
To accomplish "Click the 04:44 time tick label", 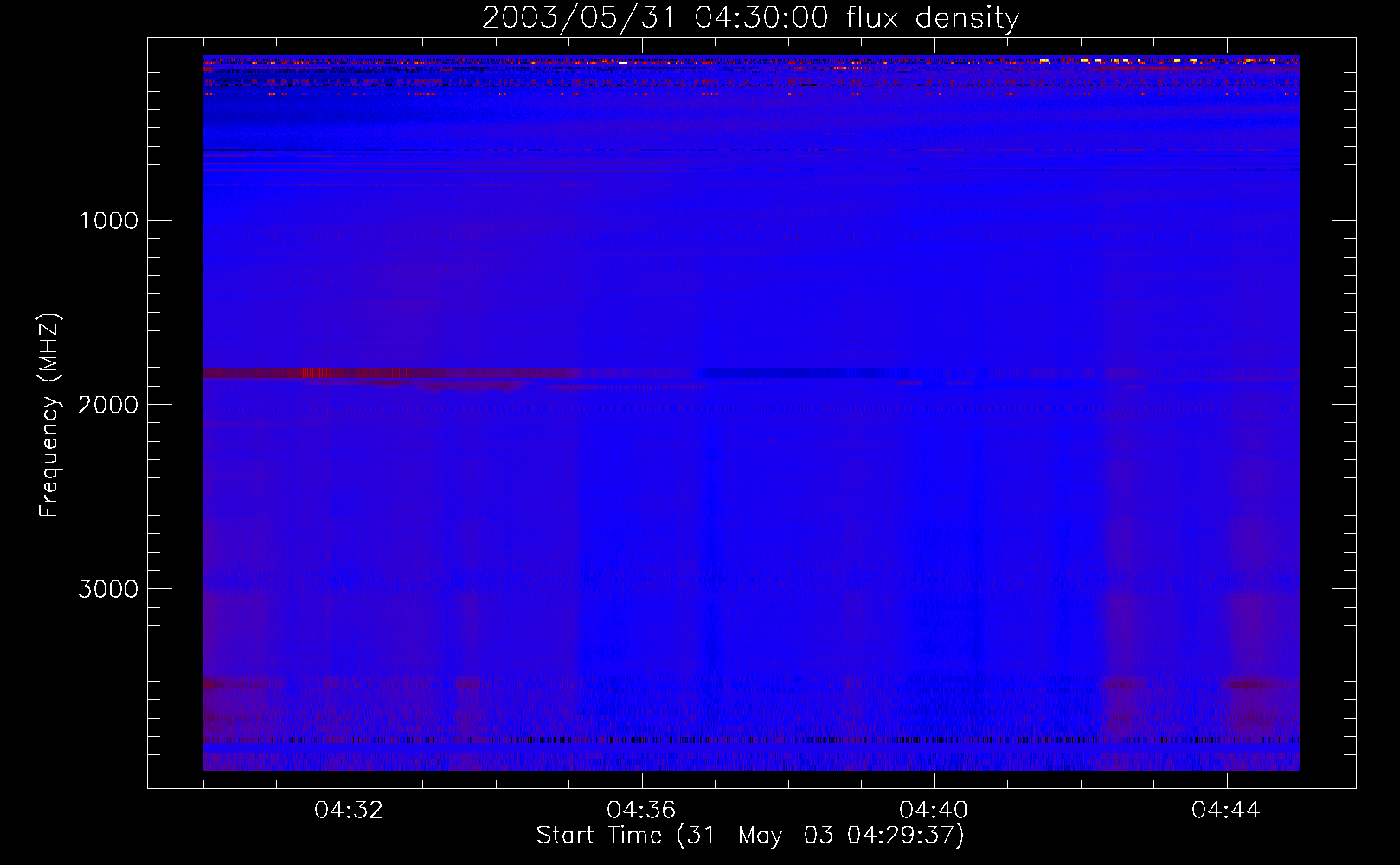I will pos(1227,811).
